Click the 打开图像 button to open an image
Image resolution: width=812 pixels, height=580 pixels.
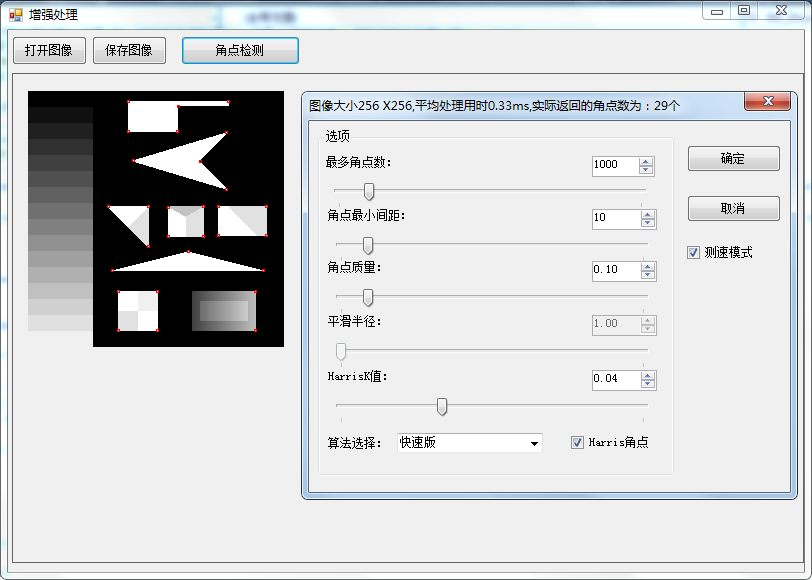click(48, 50)
